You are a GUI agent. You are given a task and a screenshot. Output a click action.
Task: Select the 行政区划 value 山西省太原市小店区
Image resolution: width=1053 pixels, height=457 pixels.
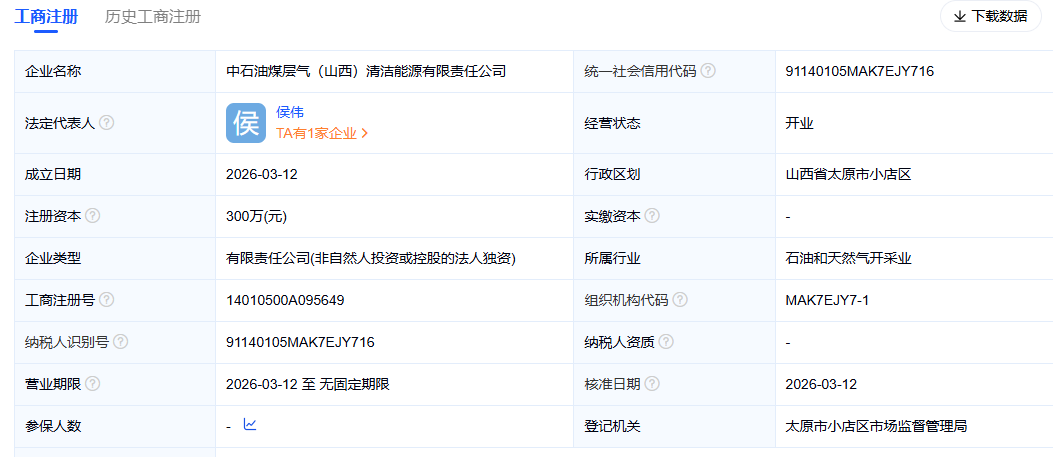[848, 174]
